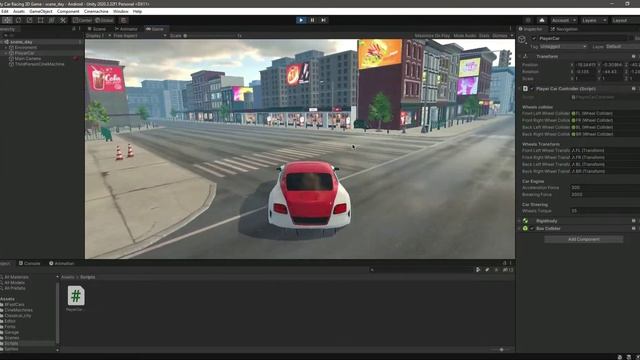Click the Add Component button
Viewport: 640px width, 360px height.
coord(584,239)
